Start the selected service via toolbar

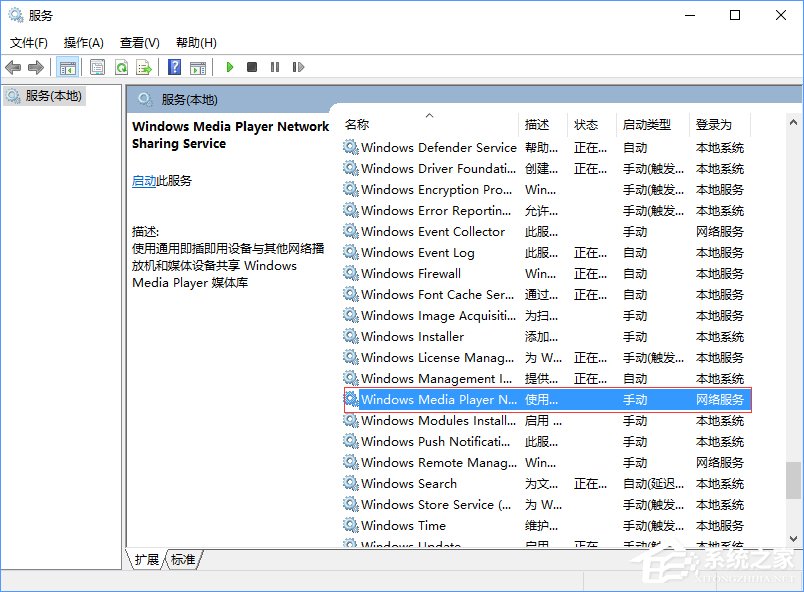[230, 67]
